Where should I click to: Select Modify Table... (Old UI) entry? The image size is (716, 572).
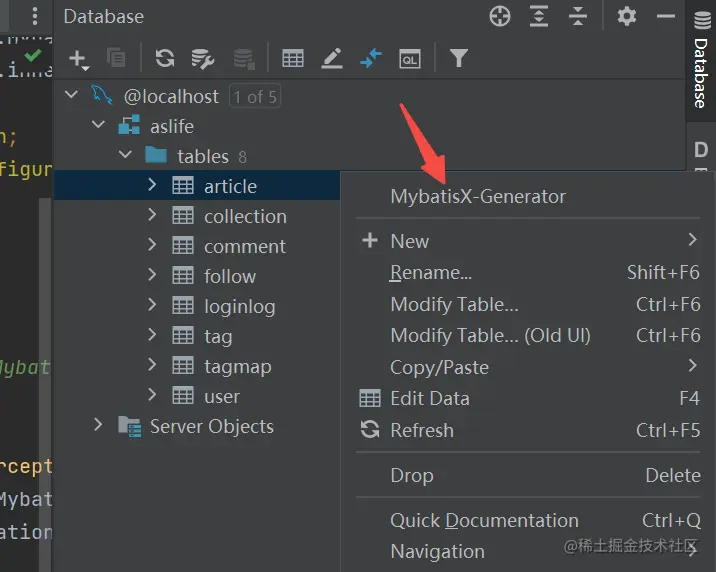point(528,336)
